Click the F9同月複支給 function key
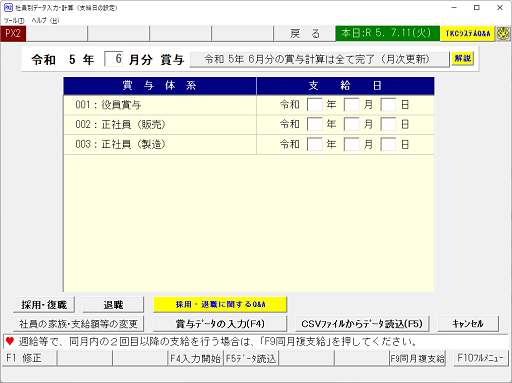 [x=417, y=358]
